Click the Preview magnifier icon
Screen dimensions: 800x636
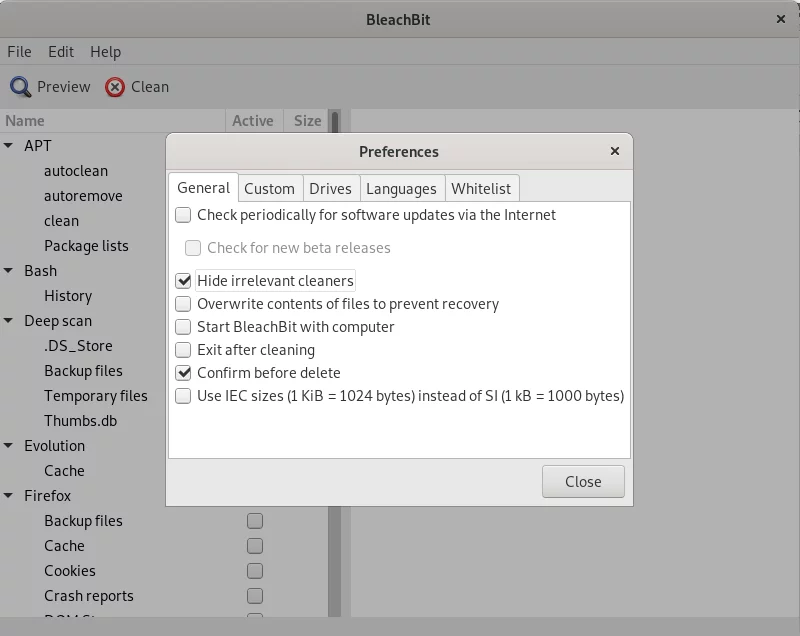(20, 87)
